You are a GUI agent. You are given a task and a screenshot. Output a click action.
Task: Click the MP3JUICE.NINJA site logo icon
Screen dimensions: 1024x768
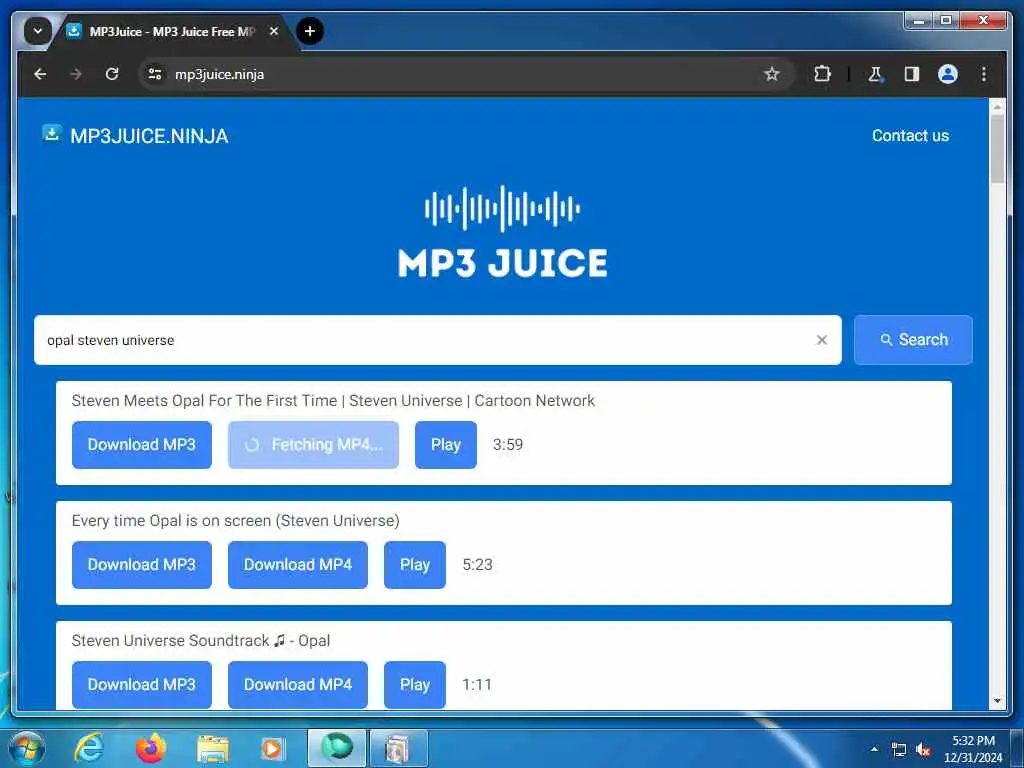[x=52, y=133]
